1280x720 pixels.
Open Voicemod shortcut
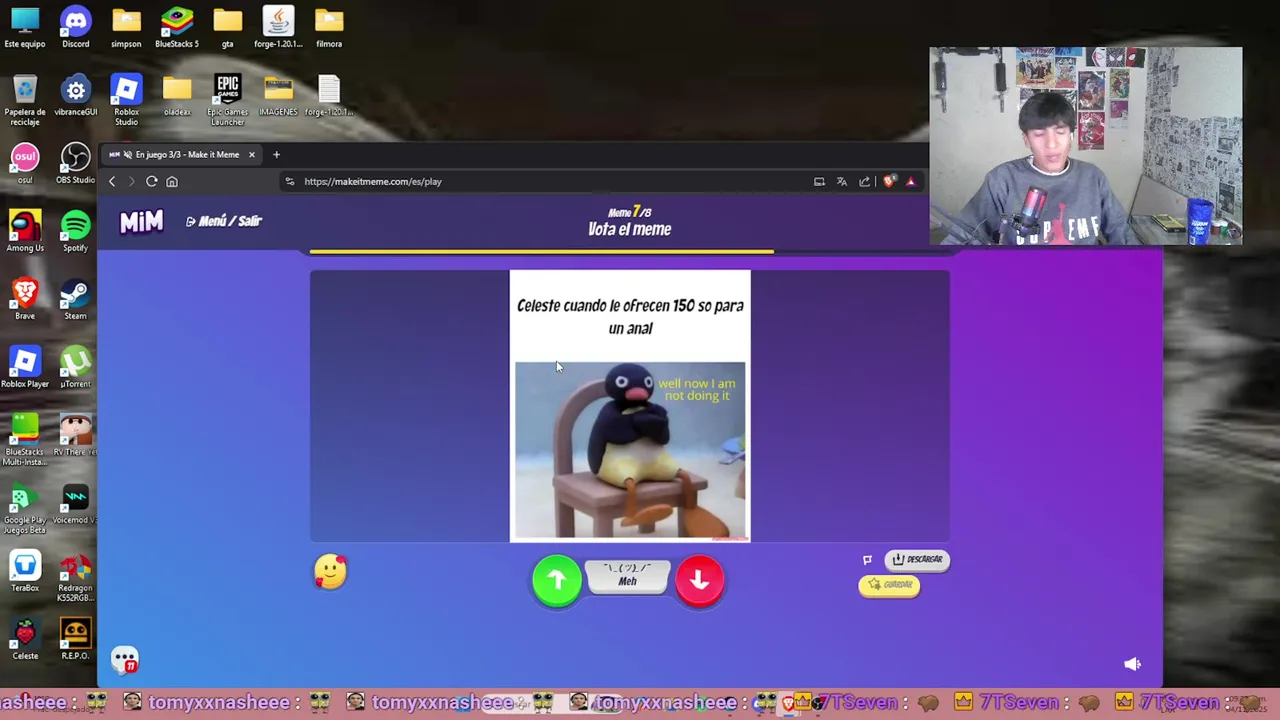point(75,503)
